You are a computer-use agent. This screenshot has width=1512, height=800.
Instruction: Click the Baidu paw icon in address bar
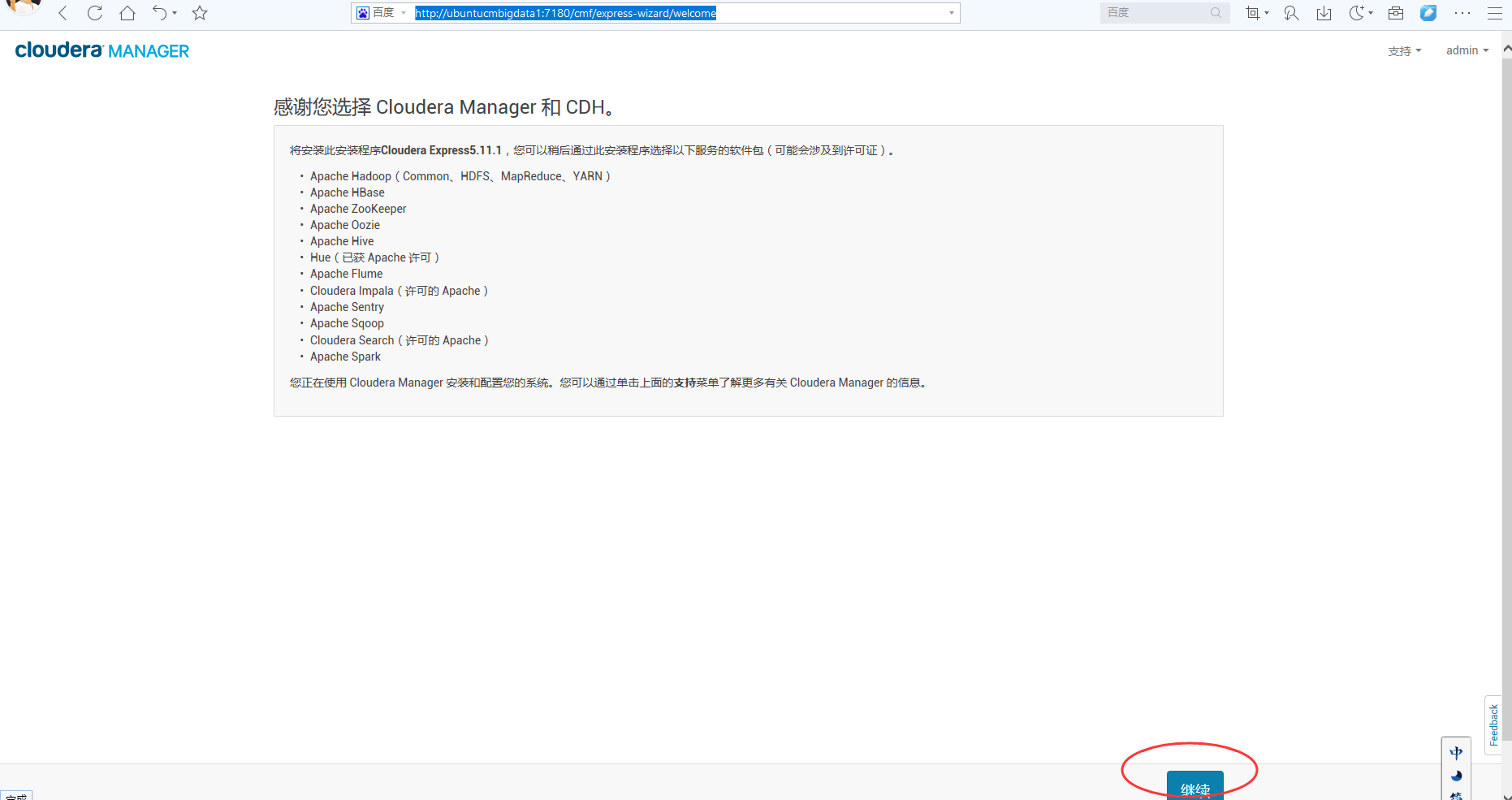363,13
